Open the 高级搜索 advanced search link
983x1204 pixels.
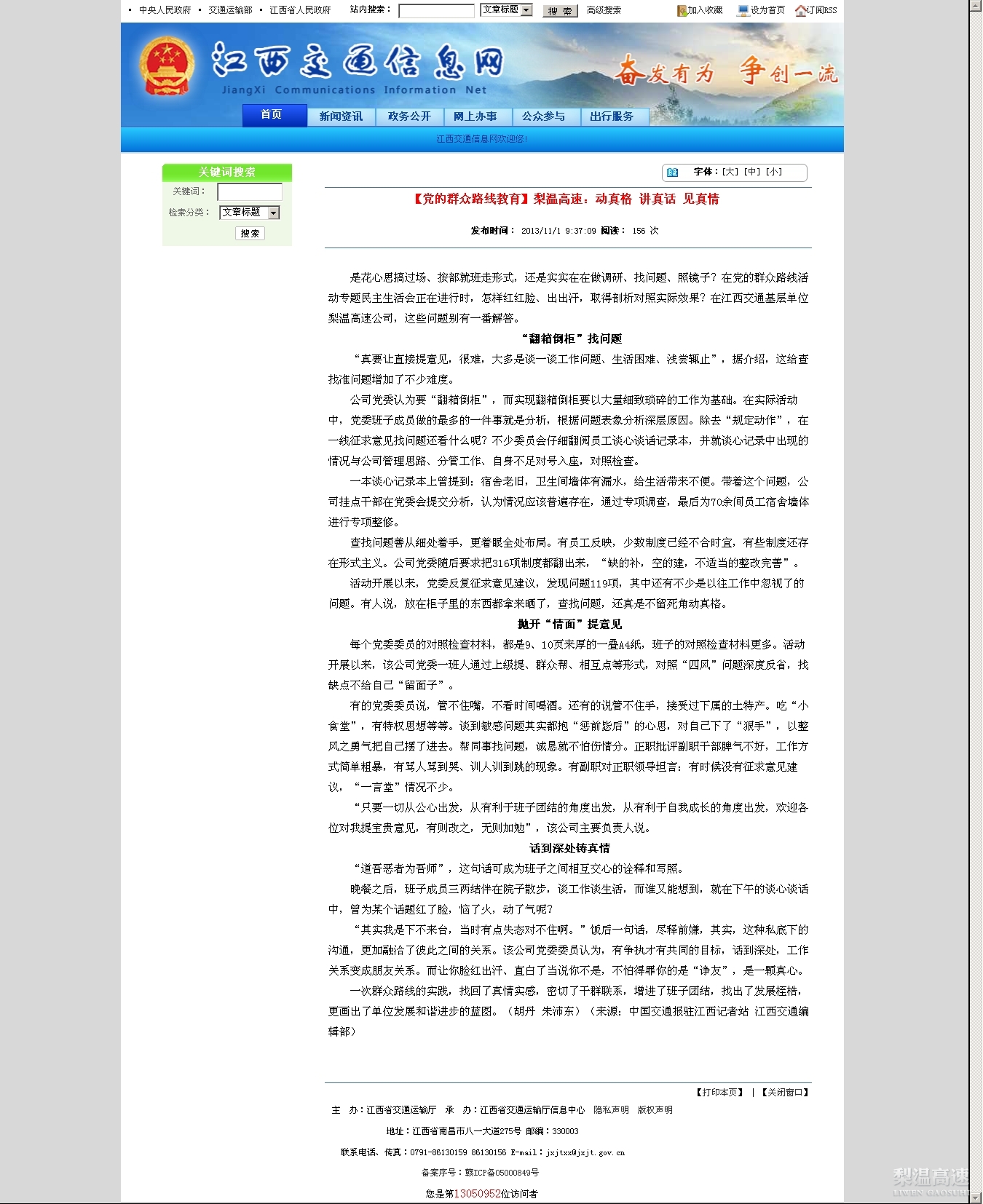(x=604, y=10)
